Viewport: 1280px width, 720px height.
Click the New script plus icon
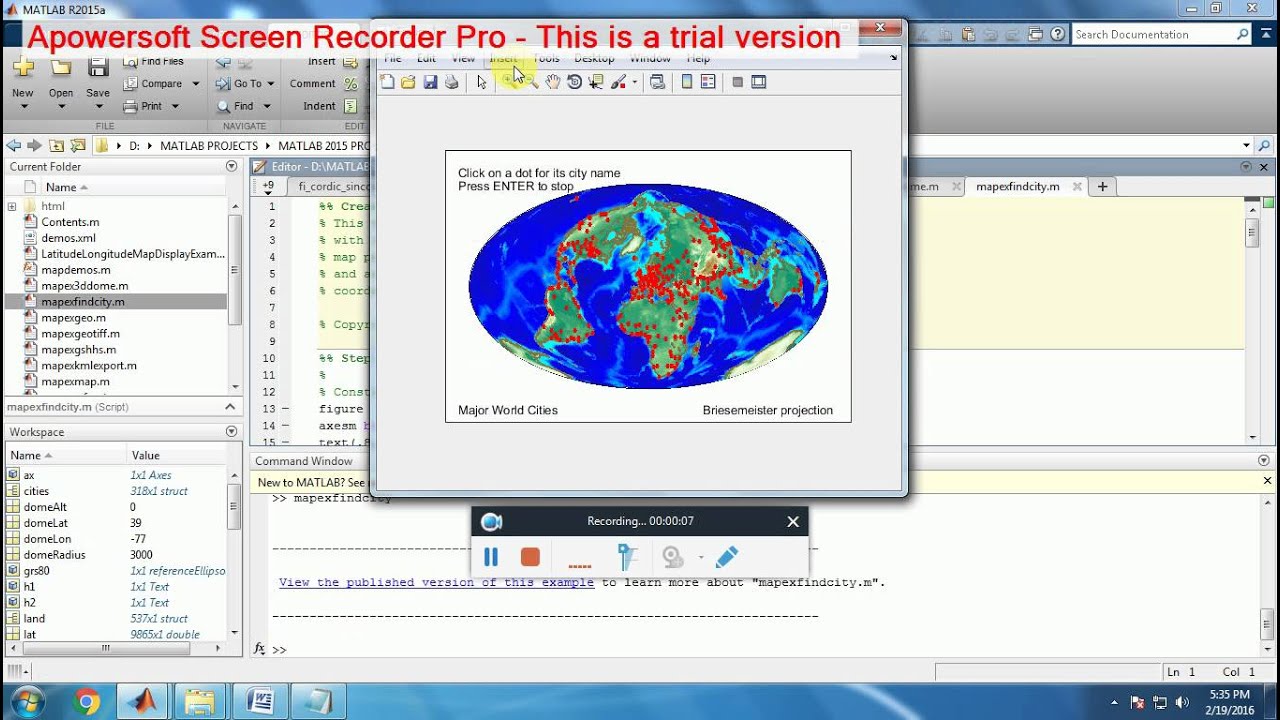click(23, 69)
